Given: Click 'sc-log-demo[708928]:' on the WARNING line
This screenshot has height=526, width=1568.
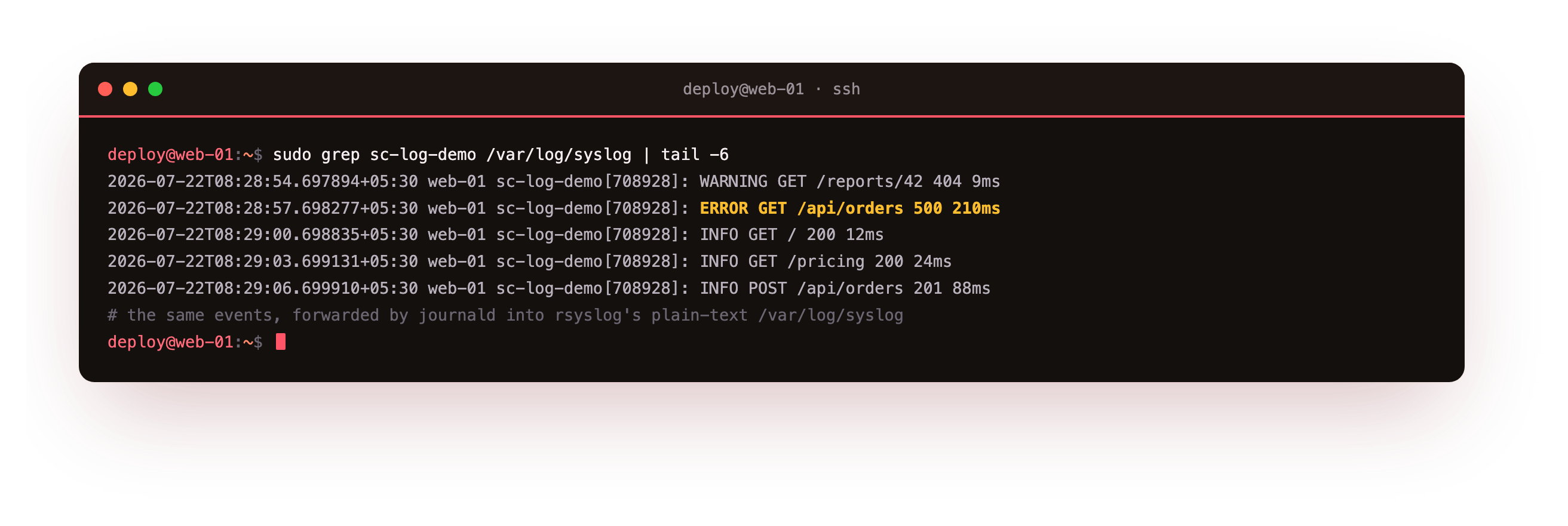Looking at the screenshot, I should [x=593, y=182].
